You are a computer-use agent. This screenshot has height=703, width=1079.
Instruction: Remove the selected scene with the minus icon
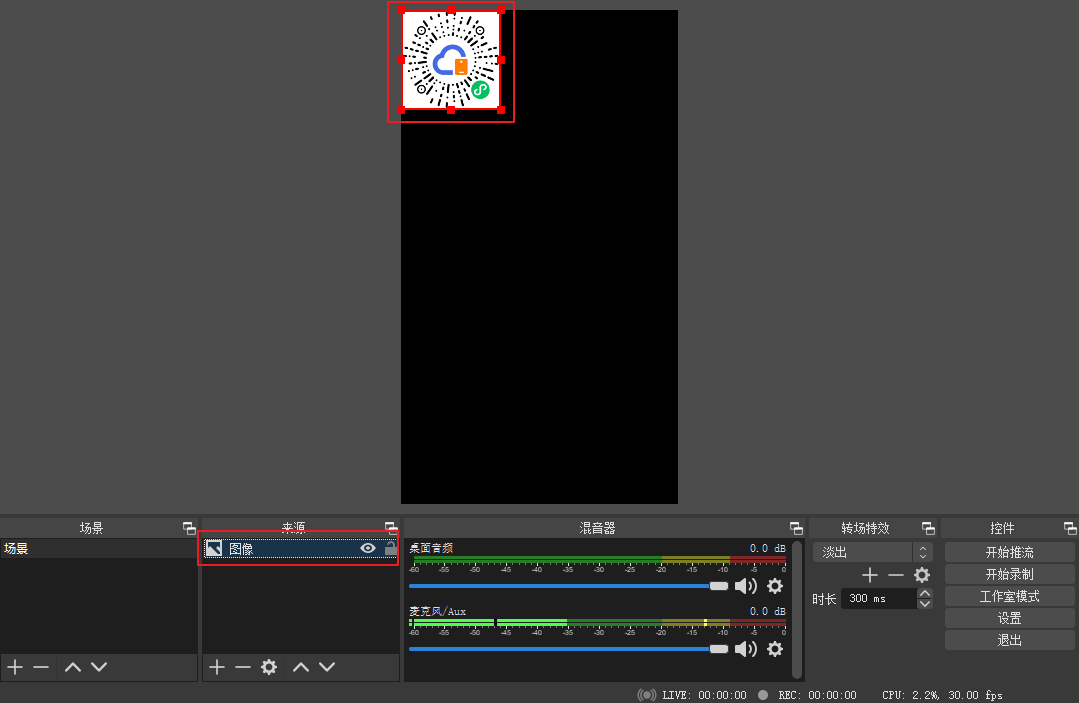41,667
